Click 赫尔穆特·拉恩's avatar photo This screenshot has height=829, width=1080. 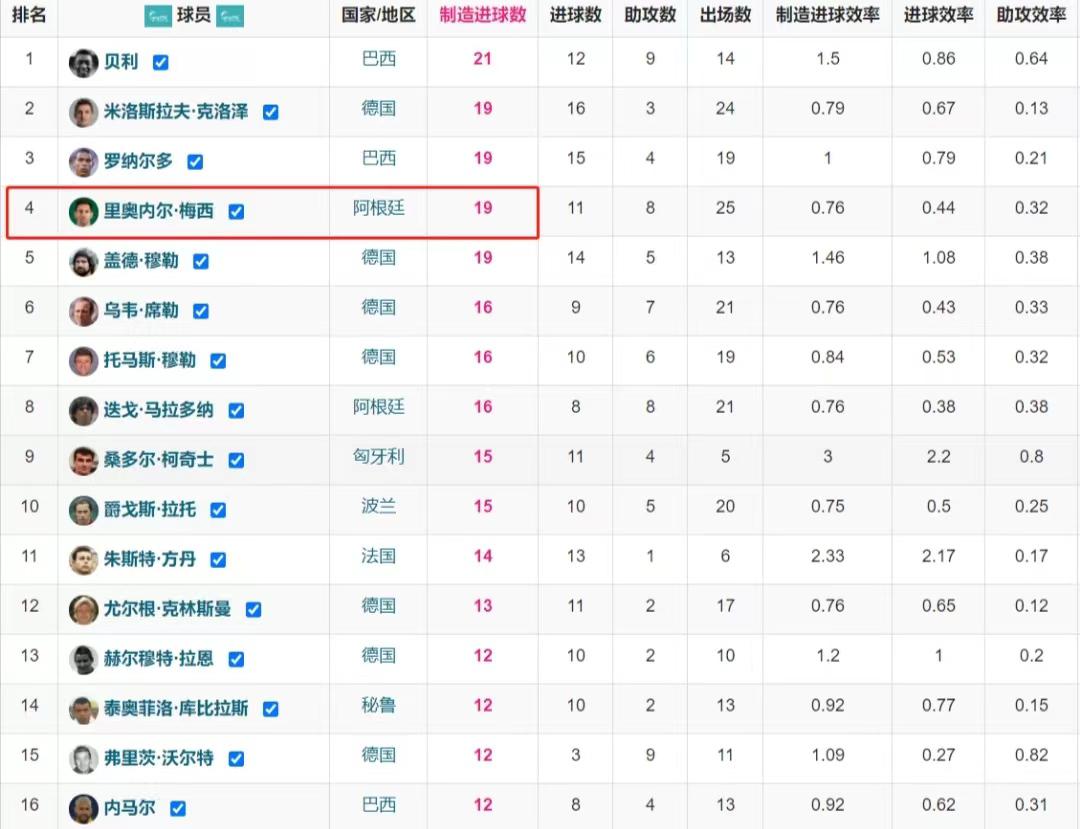(83, 659)
